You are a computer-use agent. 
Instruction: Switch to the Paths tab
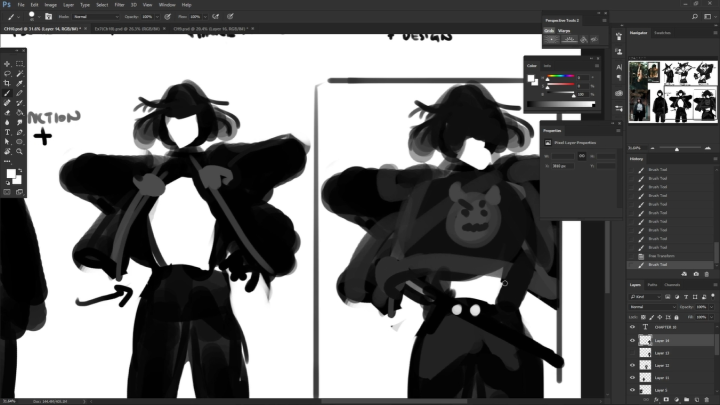(652, 285)
